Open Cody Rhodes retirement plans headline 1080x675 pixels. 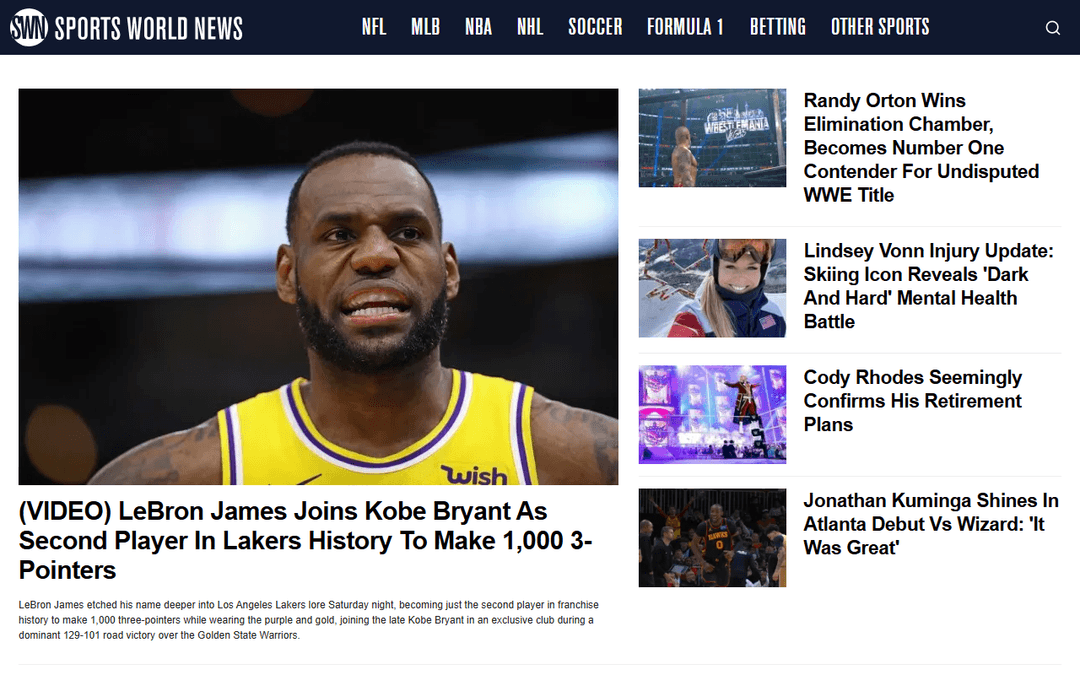tap(913, 401)
